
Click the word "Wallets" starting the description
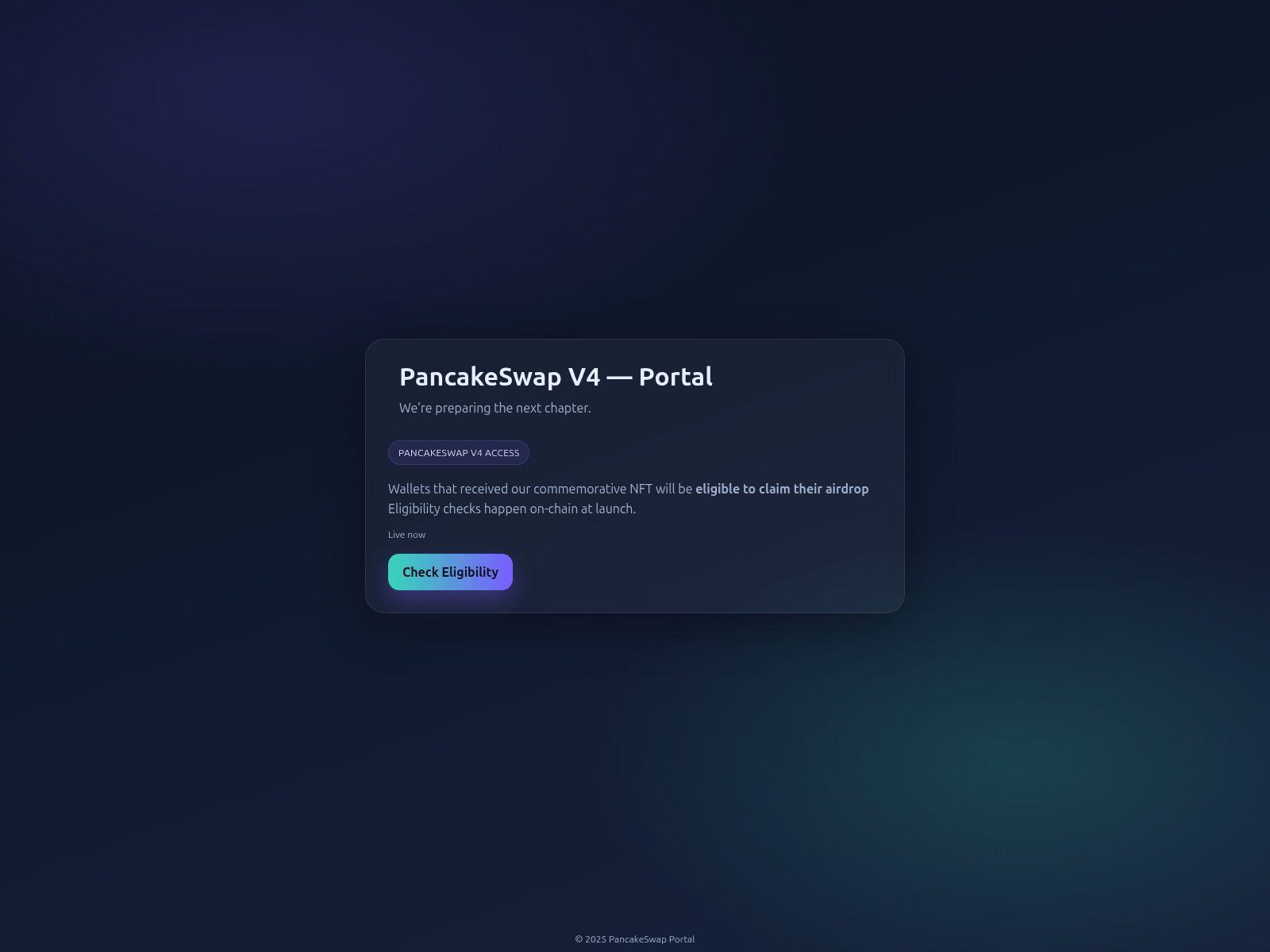[409, 489]
